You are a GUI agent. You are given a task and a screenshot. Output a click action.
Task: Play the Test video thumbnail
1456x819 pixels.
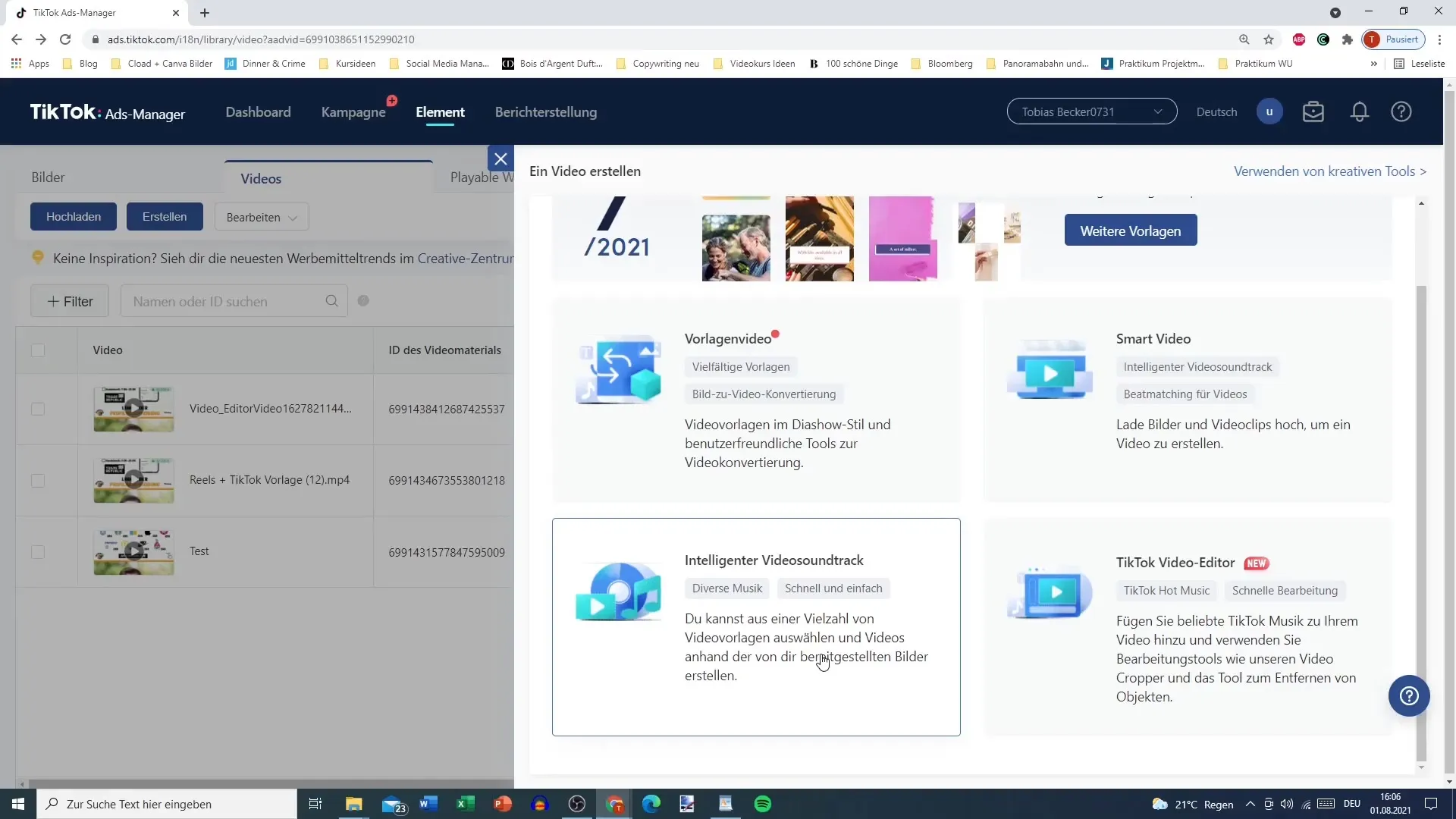tap(133, 552)
